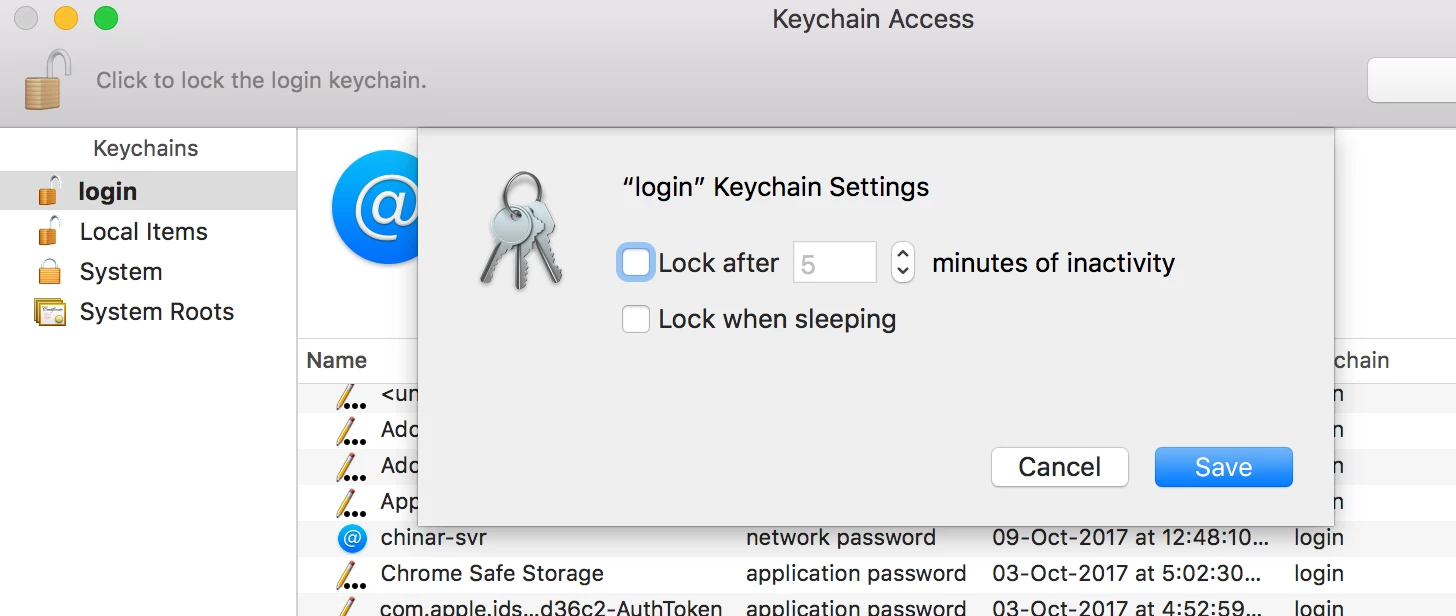Click the green fullscreen window button

(x=105, y=18)
